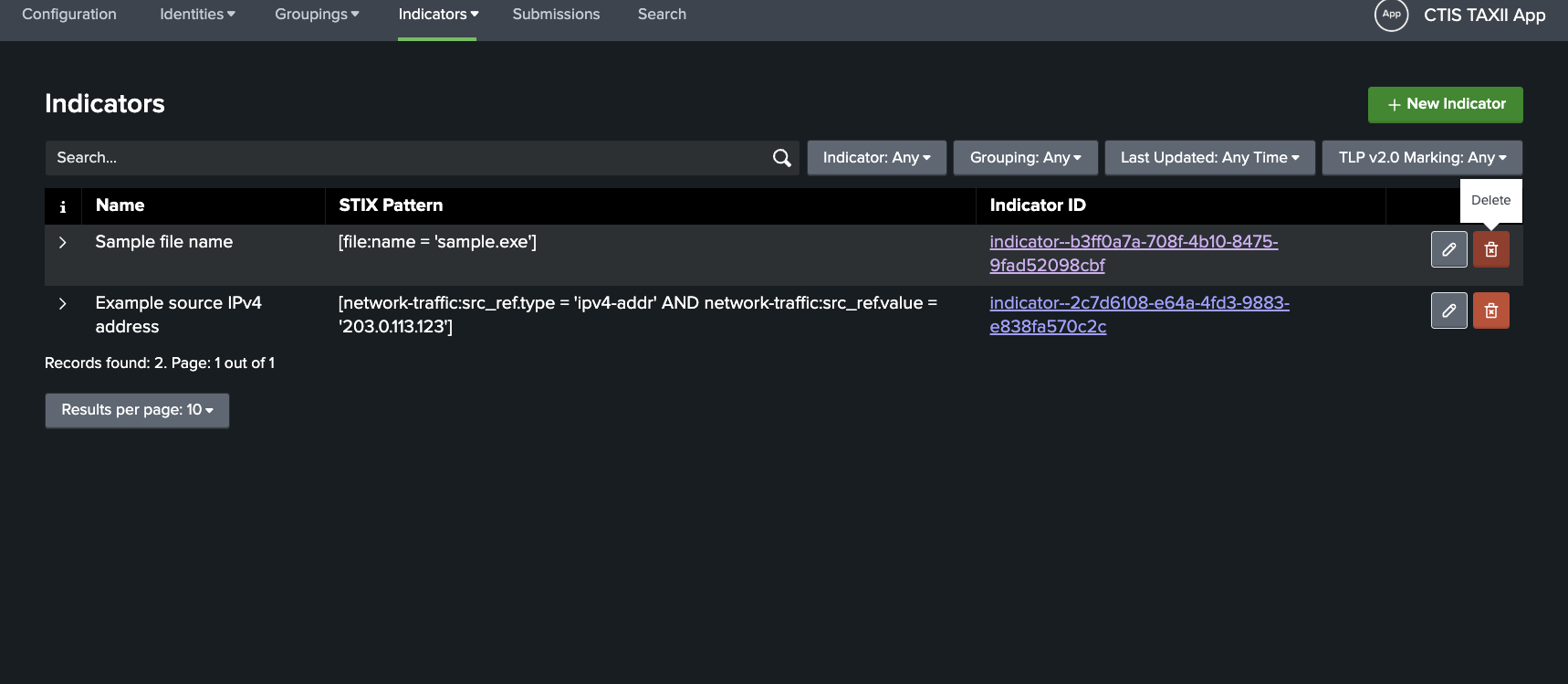1568x684 pixels.
Task: Open TLP v2.0 Marking filter dropdown
Action: 1422,158
